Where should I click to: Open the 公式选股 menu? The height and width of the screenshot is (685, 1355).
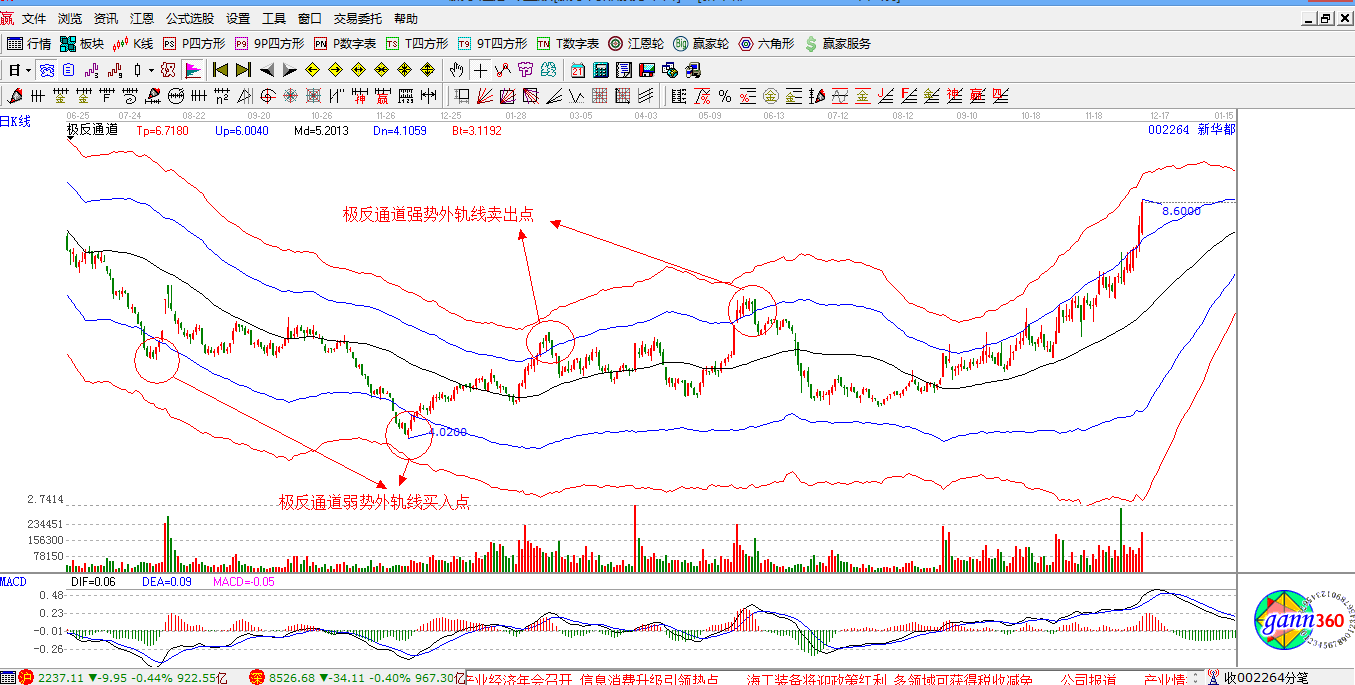click(x=190, y=18)
